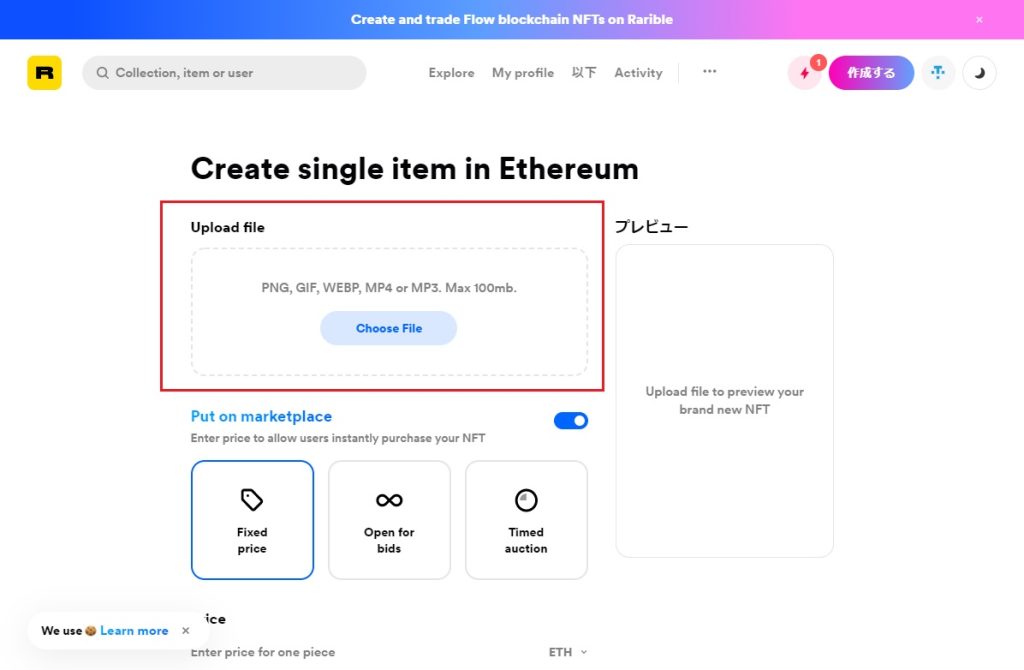The width and height of the screenshot is (1024, 670).
Task: Expand the ETH currency dropdown
Action: coord(568,652)
